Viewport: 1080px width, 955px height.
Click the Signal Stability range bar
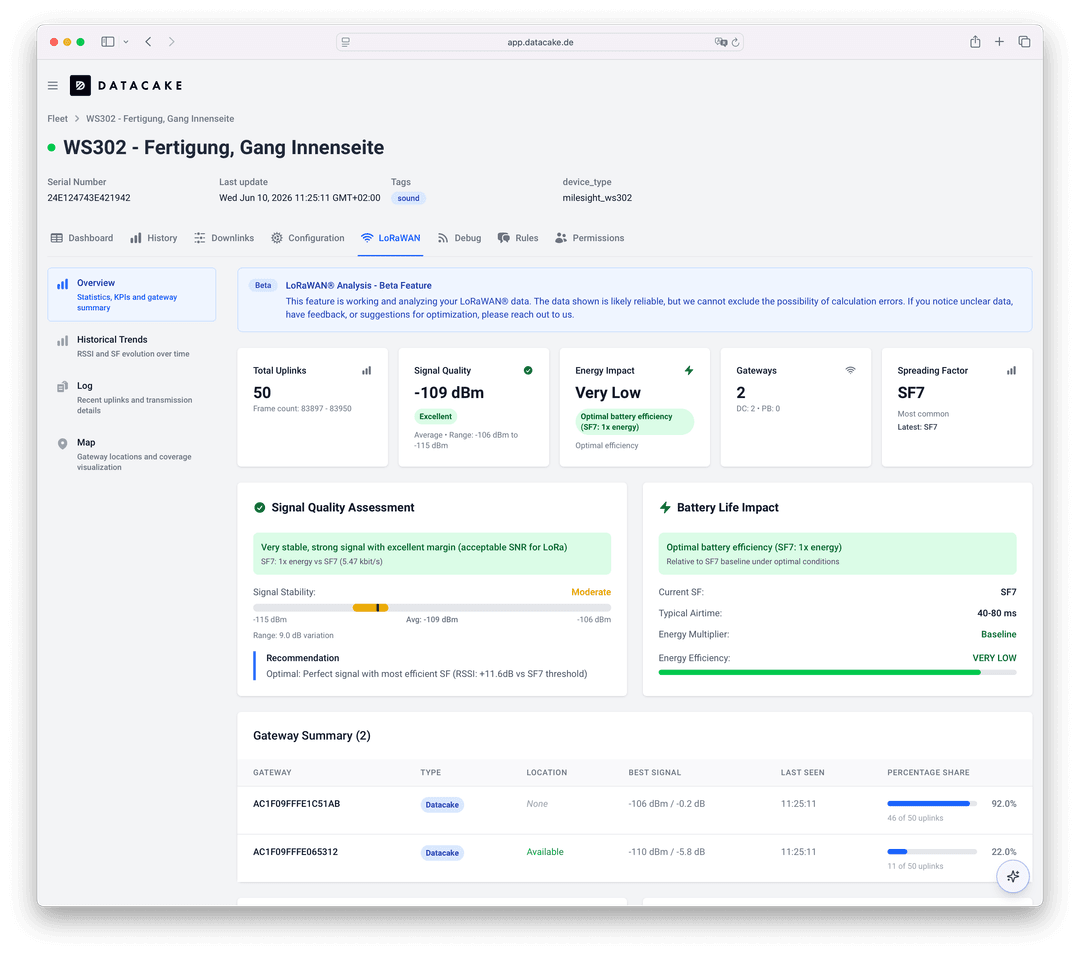pos(432,608)
